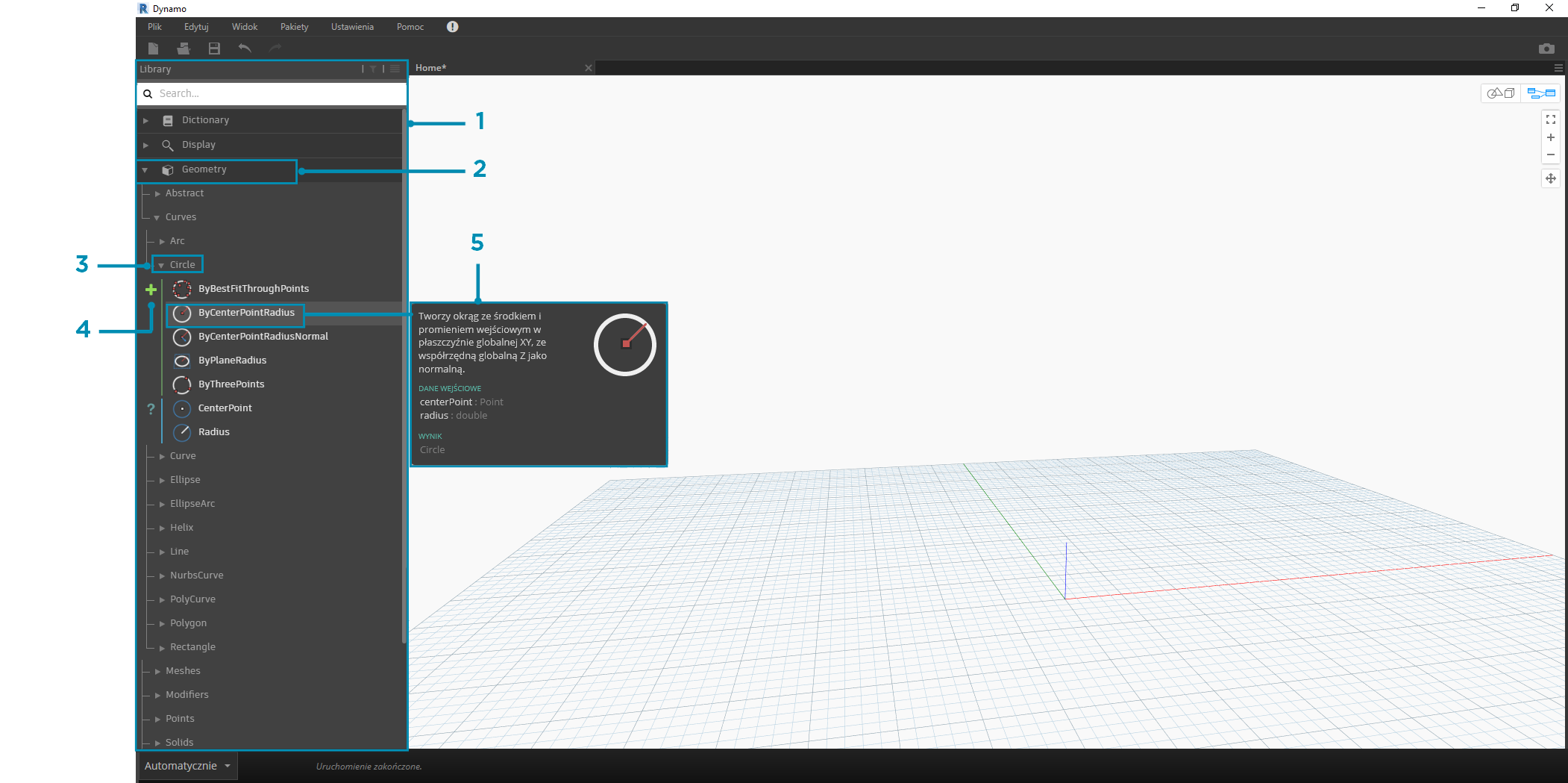Click the CenterPoint node icon

(182, 409)
